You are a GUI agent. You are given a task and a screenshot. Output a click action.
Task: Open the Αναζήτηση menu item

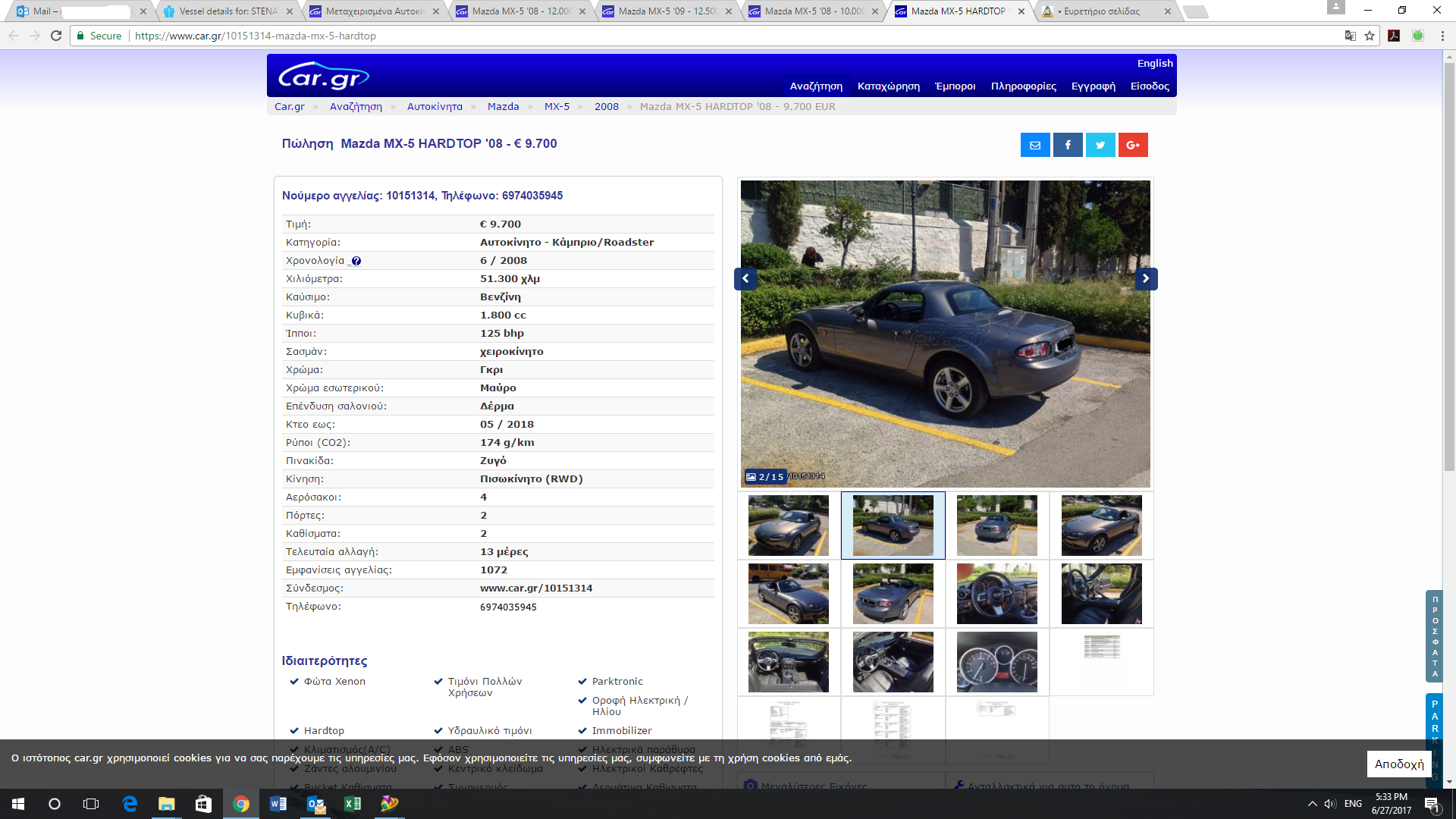[816, 86]
